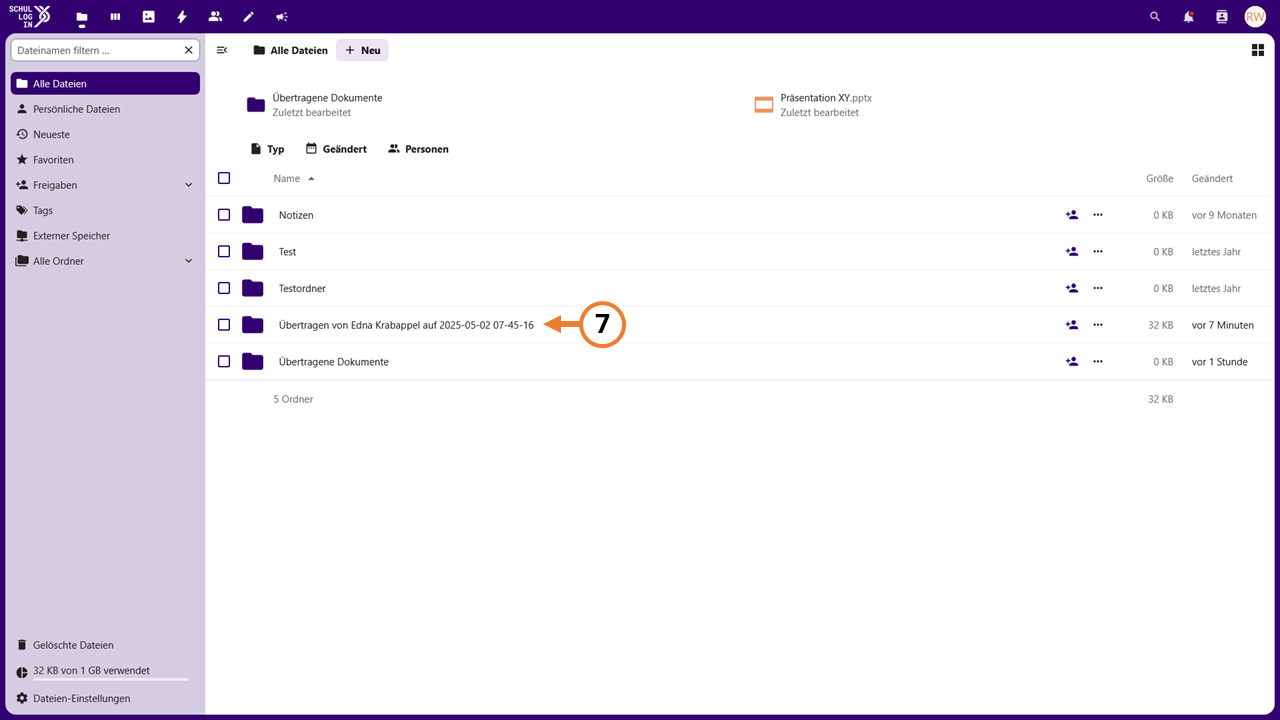Expand the Freigaben sidebar section
Screen dimensions: 1280x720
(x=189, y=185)
